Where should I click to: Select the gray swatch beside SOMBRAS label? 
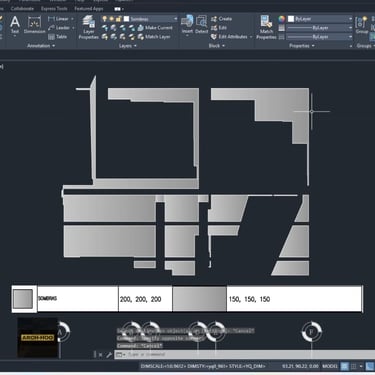(23, 299)
